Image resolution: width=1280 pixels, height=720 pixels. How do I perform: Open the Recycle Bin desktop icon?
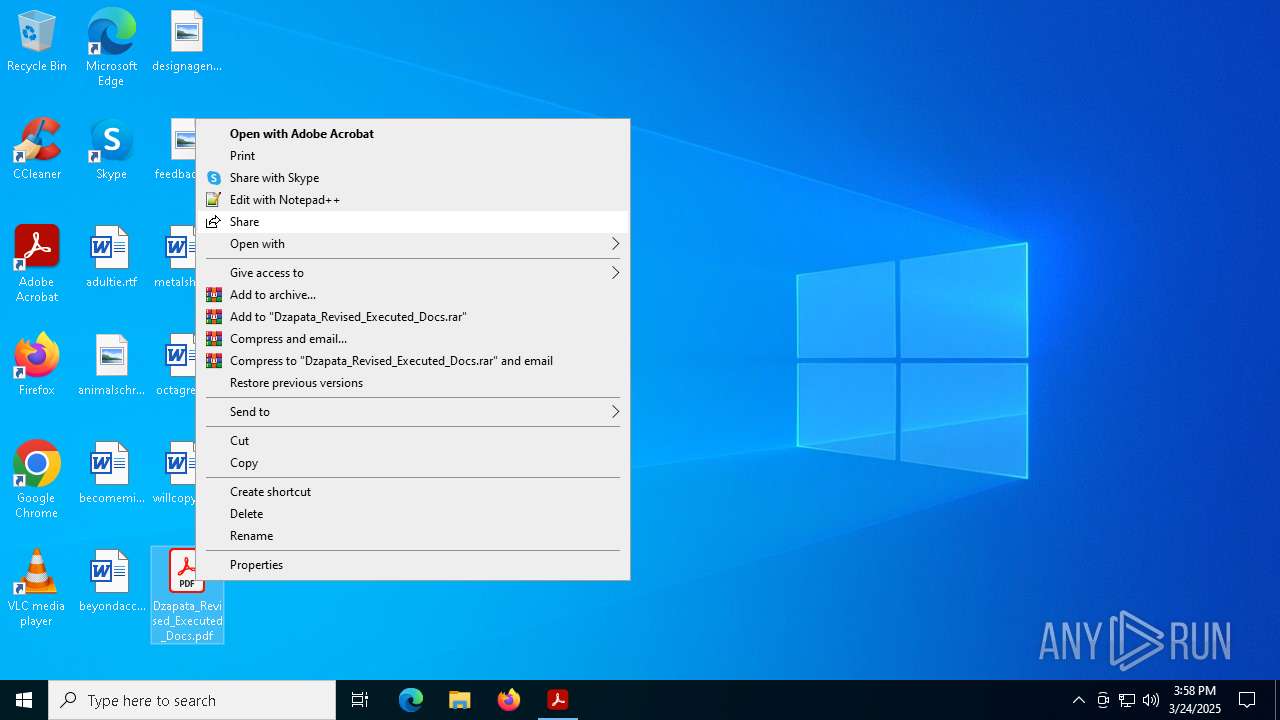pos(37,42)
